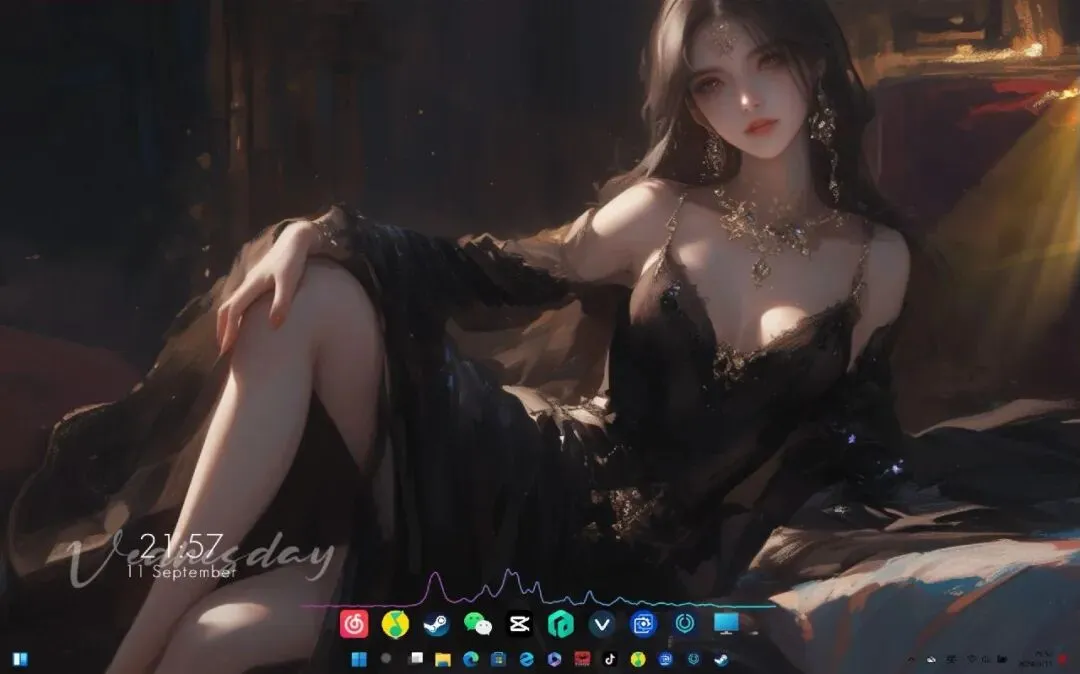Open Task View on the taskbar
Image resolution: width=1080 pixels, height=674 pixels.
click(416, 658)
